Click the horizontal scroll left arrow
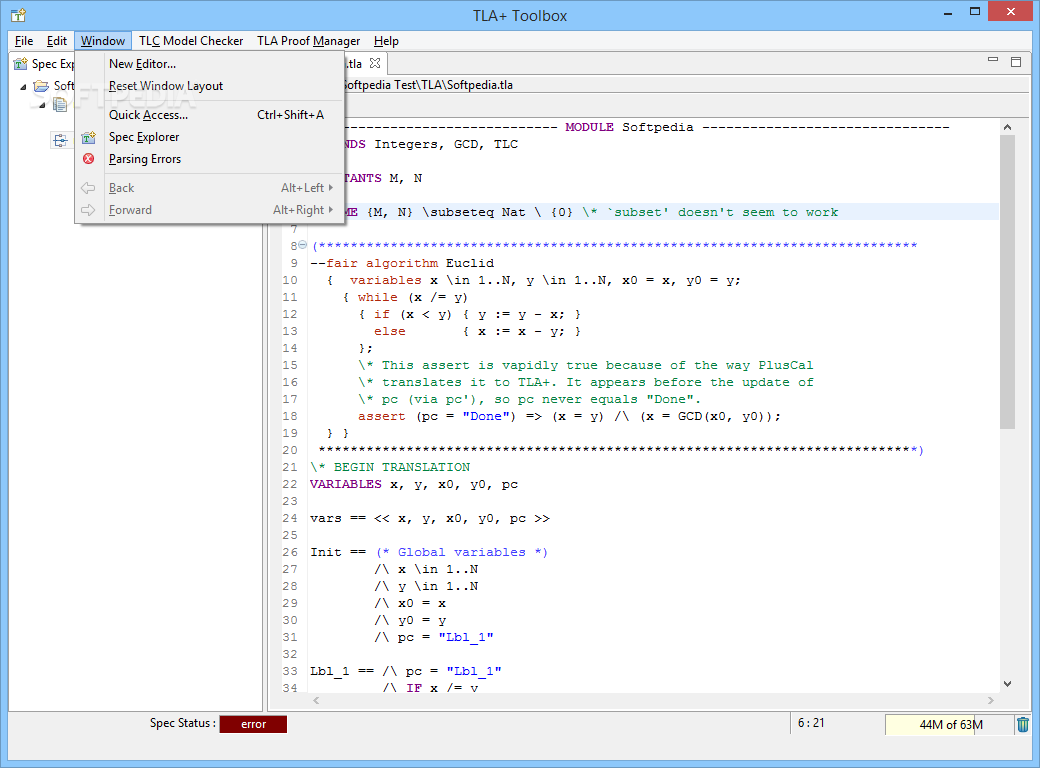 [x=316, y=700]
